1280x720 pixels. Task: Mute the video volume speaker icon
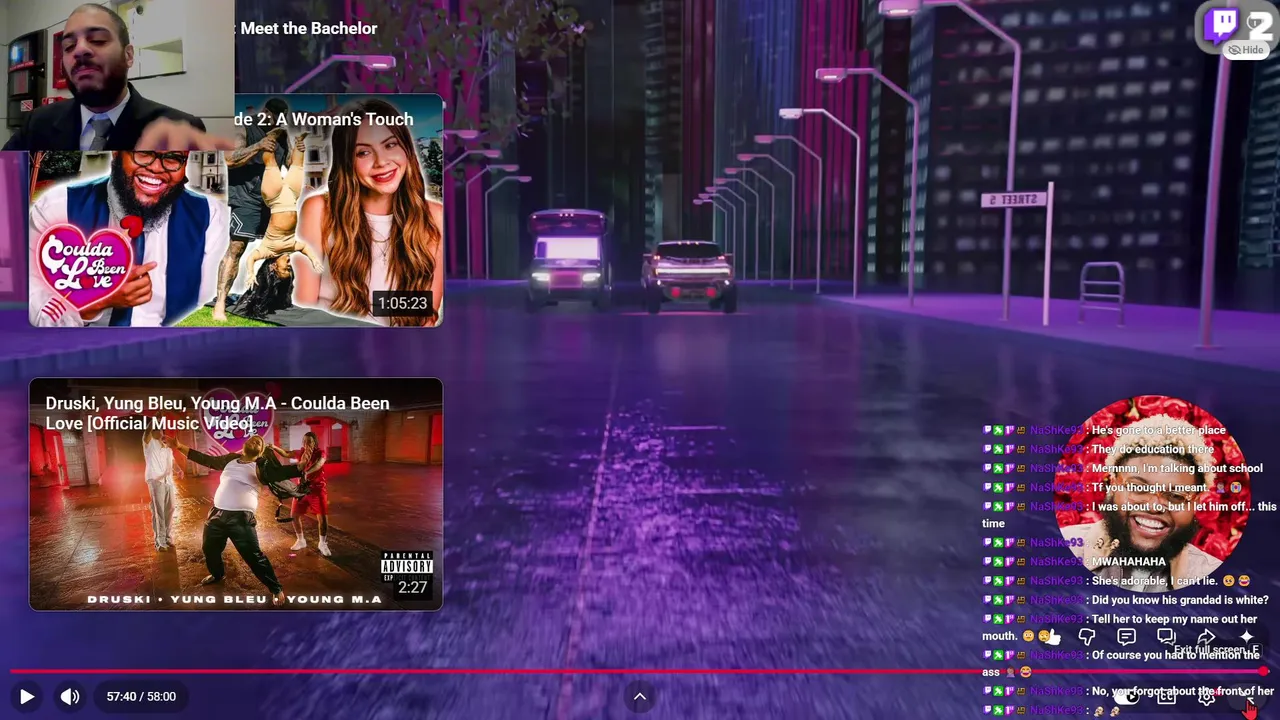pyautogui.click(x=69, y=697)
